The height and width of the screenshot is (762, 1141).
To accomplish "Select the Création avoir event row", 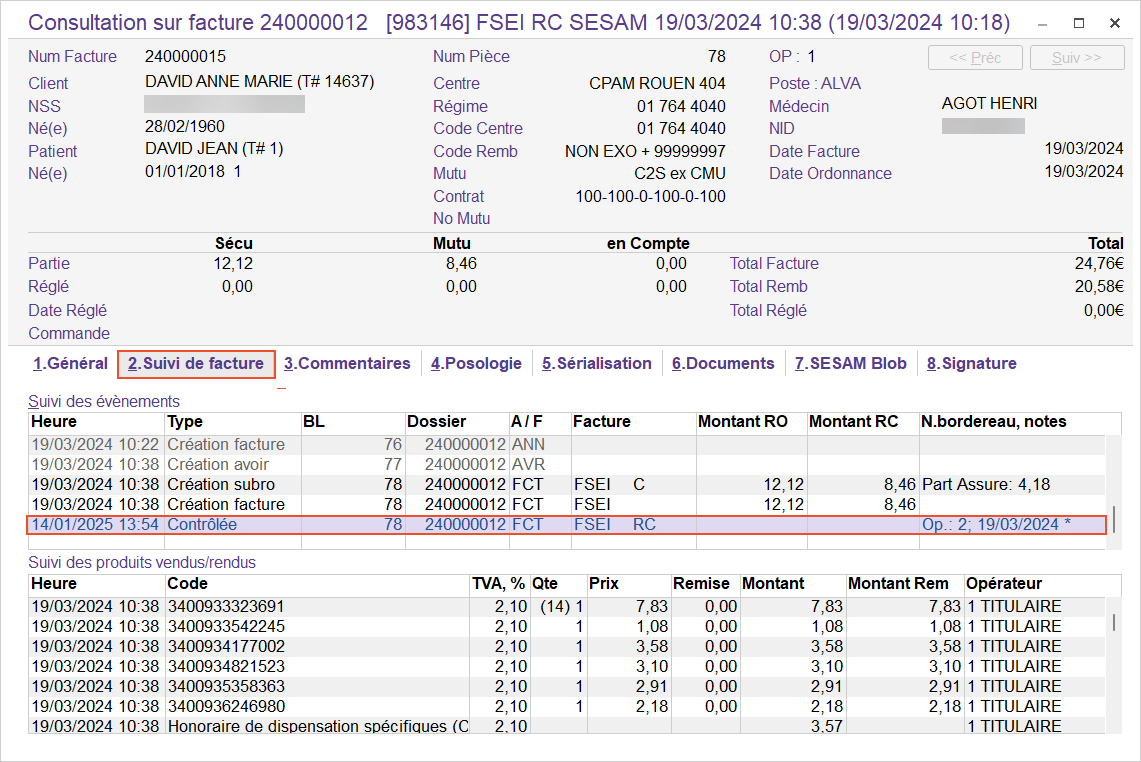I will tap(225, 465).
